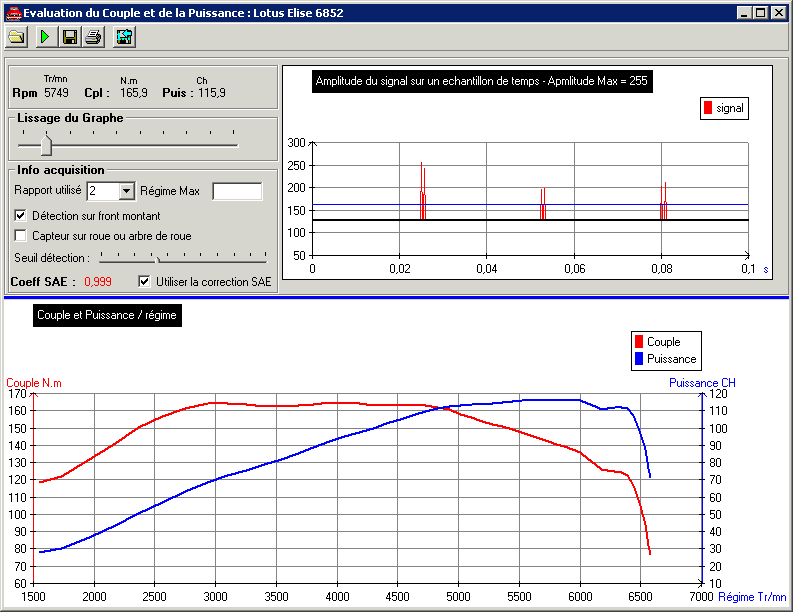
Task: Click the export graph toolbar icon
Action: (125, 37)
